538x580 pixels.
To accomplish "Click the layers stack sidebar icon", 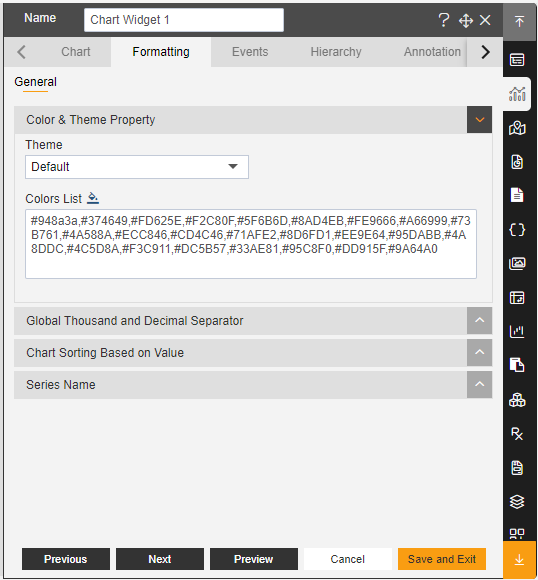I will (x=517, y=502).
